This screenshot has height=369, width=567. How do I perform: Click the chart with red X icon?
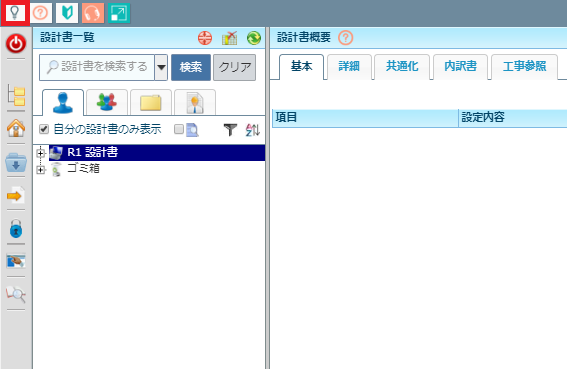230,38
